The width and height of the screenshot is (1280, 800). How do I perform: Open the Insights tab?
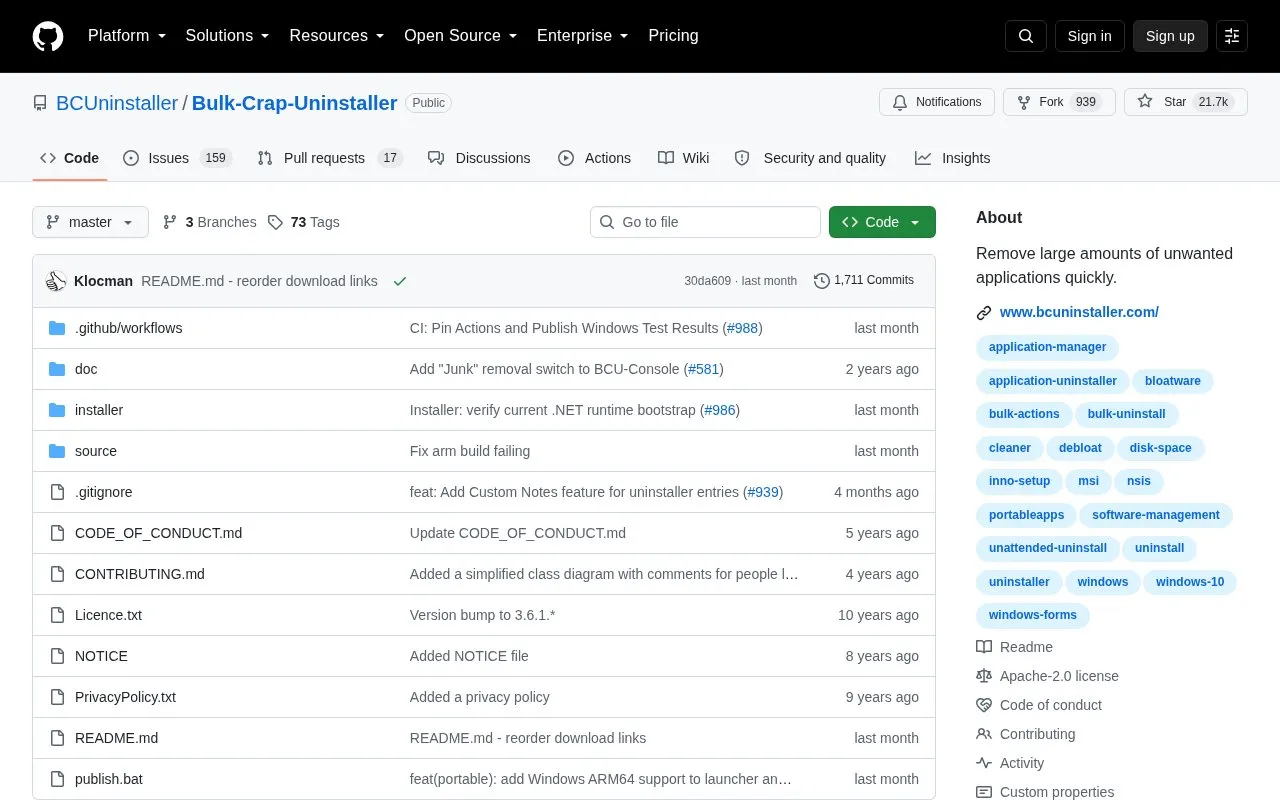[x=952, y=158]
